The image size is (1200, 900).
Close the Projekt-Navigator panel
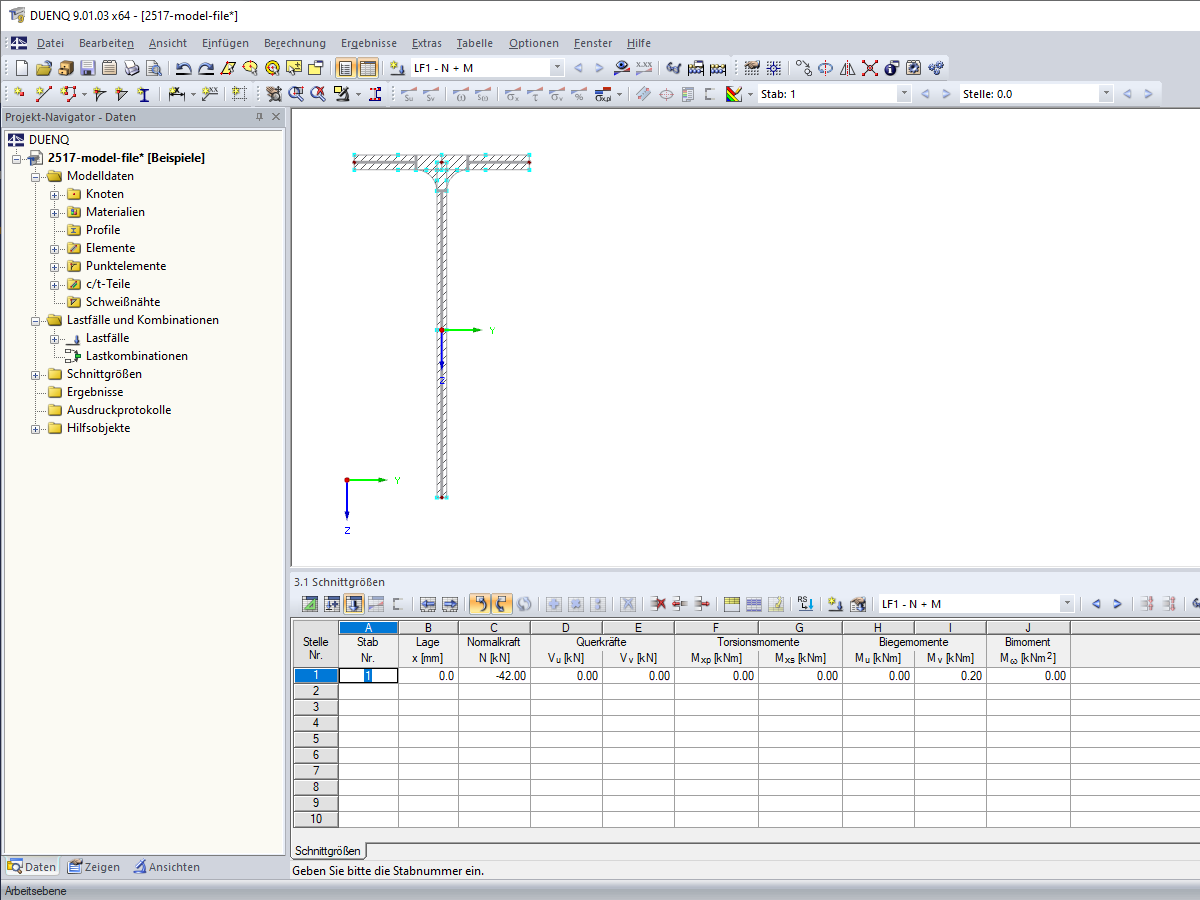tap(276, 117)
